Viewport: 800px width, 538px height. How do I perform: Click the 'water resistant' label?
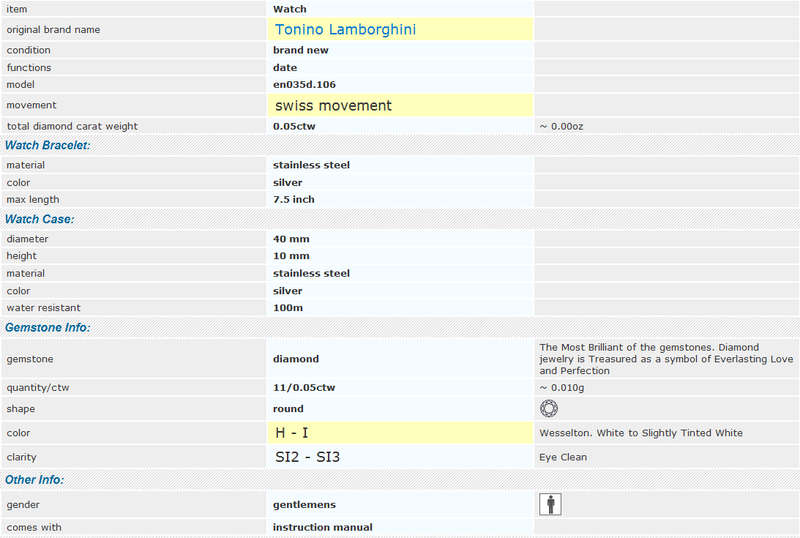[x=43, y=308]
